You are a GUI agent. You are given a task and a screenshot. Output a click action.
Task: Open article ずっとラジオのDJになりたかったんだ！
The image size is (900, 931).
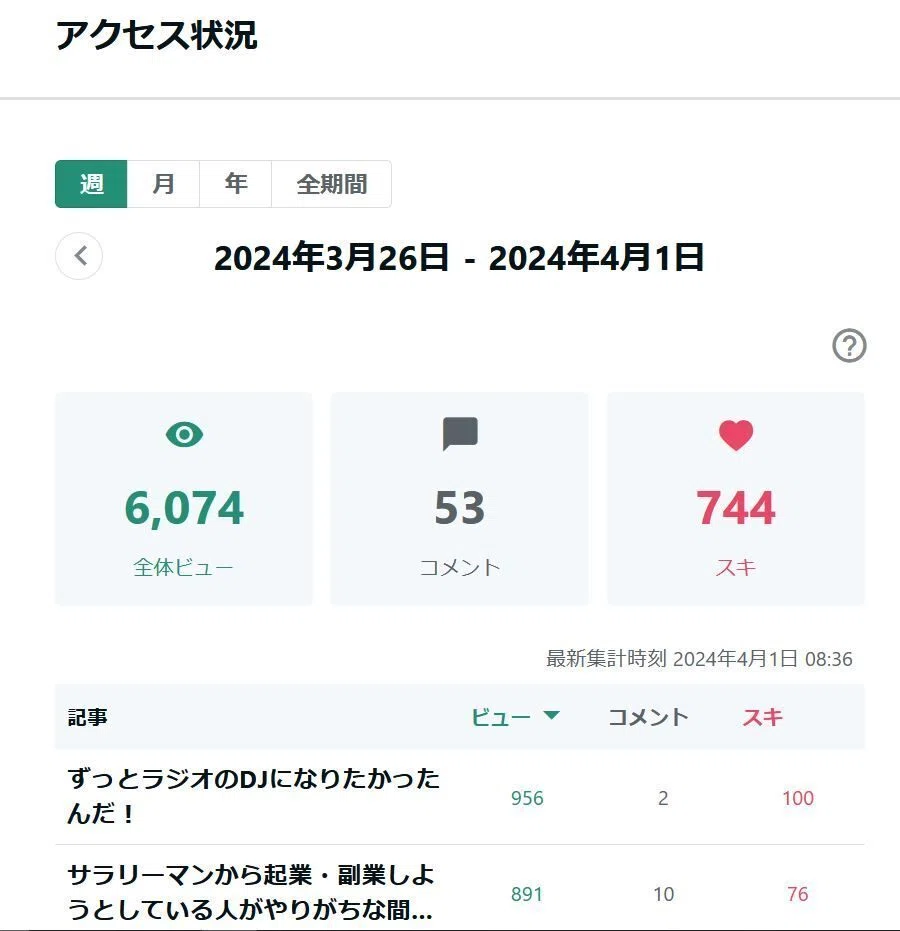[253, 796]
